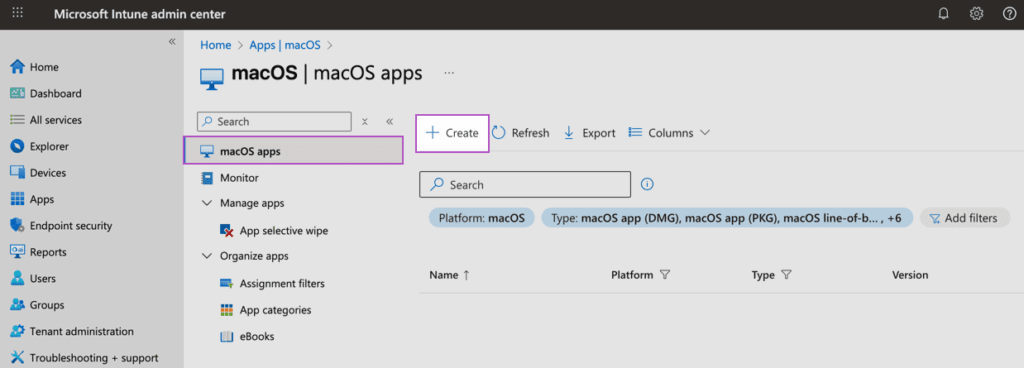
Task: Open App categories
Action: tap(266, 310)
